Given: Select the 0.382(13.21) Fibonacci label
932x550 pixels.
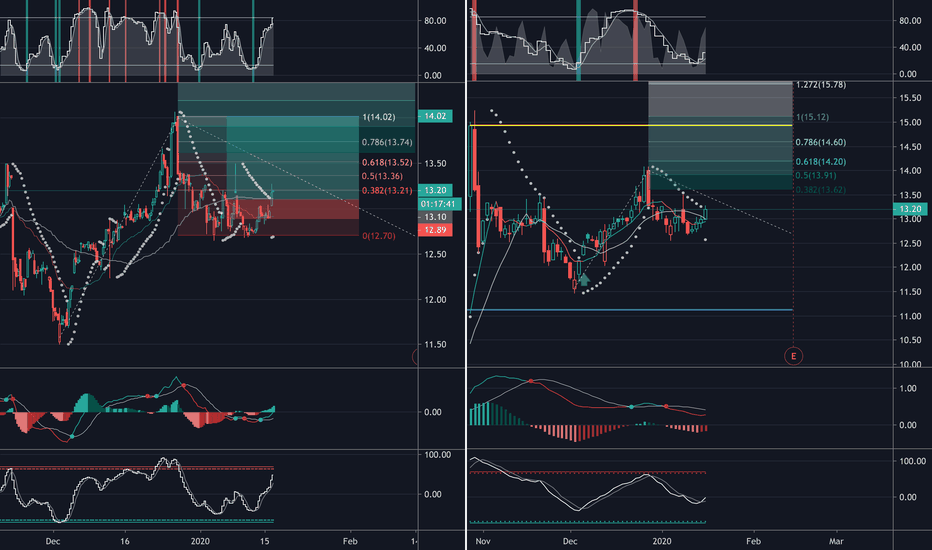Looking at the screenshot, I should coord(387,190).
